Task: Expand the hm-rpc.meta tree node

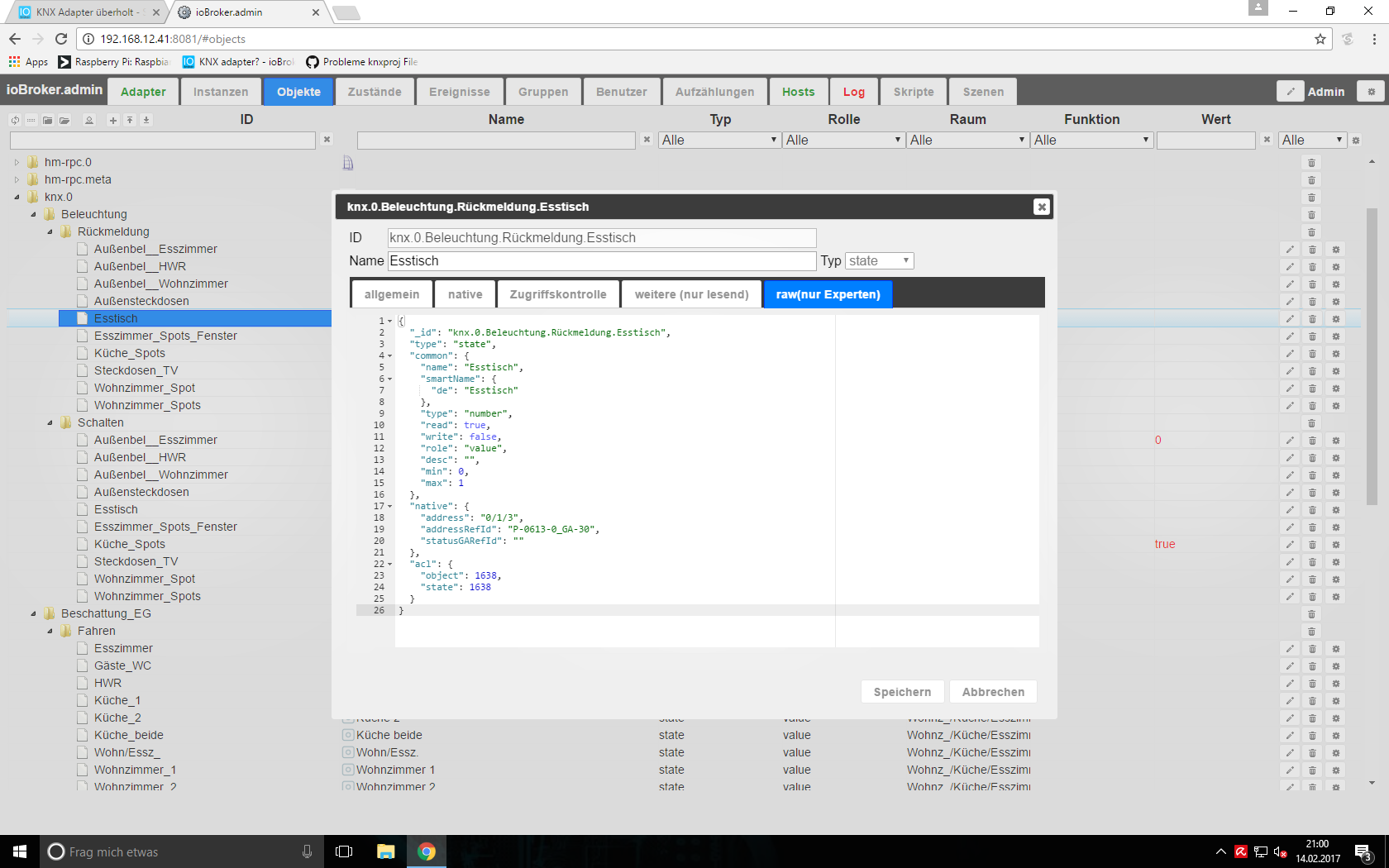Action: point(17,180)
